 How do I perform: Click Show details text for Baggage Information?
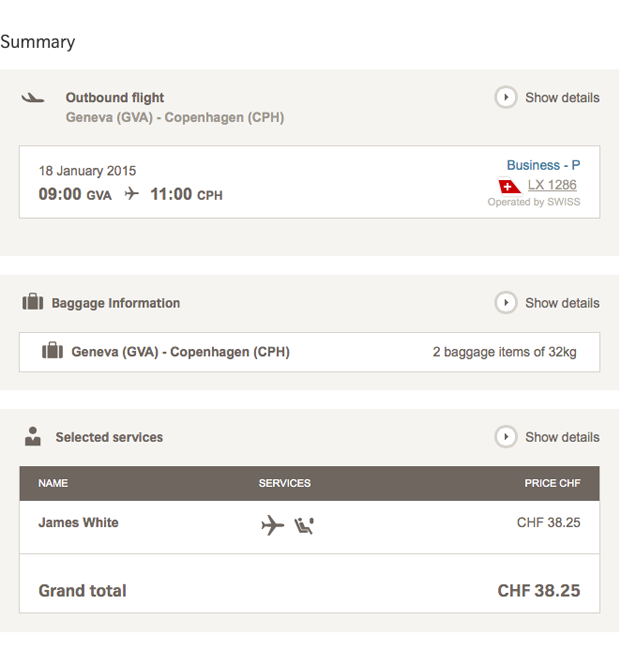click(562, 303)
